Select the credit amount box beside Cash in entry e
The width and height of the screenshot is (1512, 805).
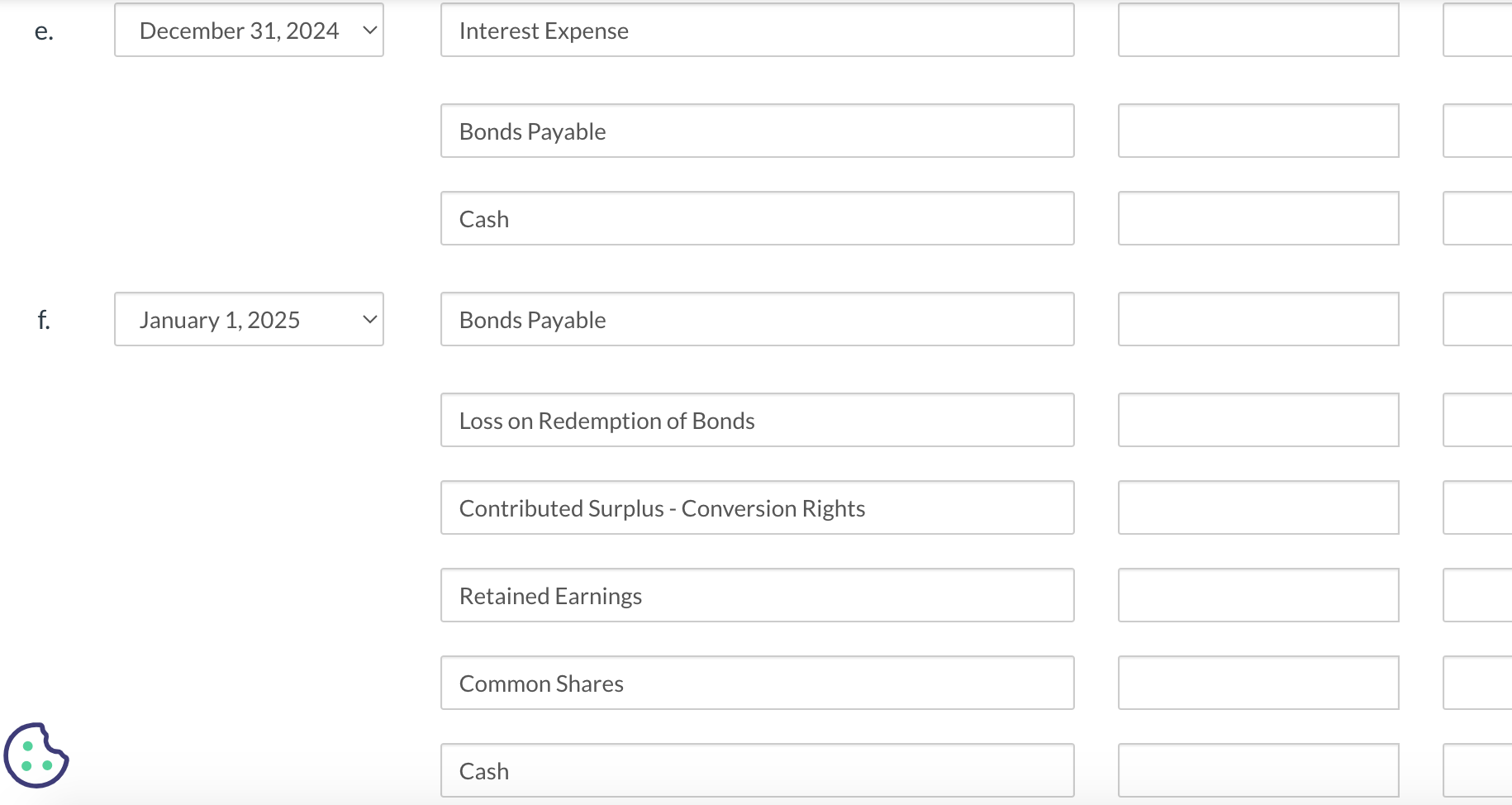[x=1479, y=218]
